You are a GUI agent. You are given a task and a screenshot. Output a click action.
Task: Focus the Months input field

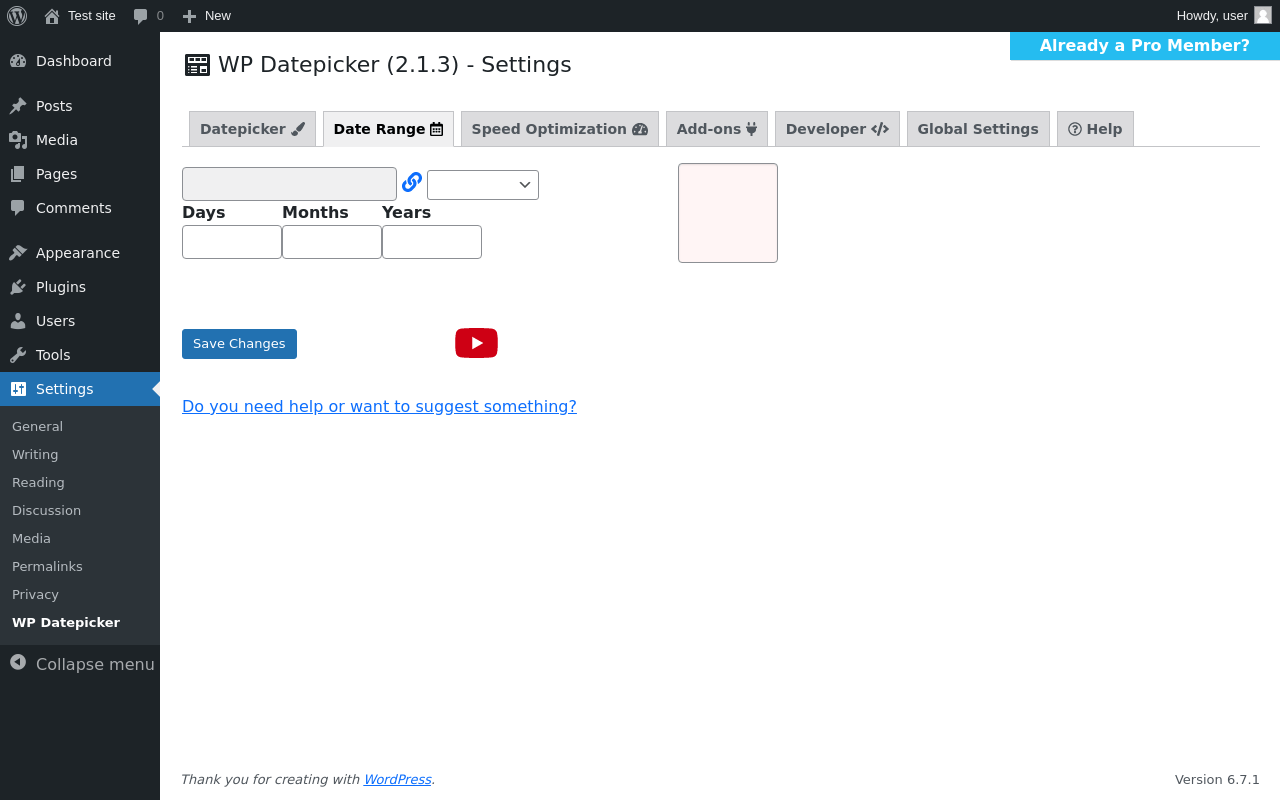(332, 242)
